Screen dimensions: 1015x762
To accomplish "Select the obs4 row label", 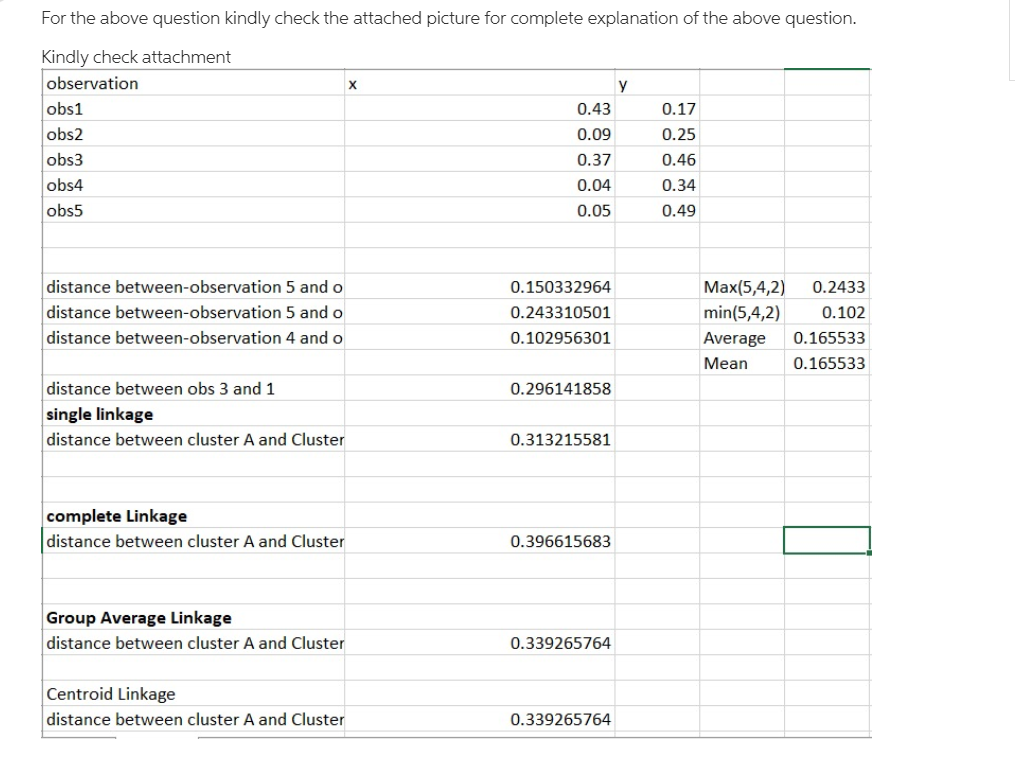I will tap(193, 185).
